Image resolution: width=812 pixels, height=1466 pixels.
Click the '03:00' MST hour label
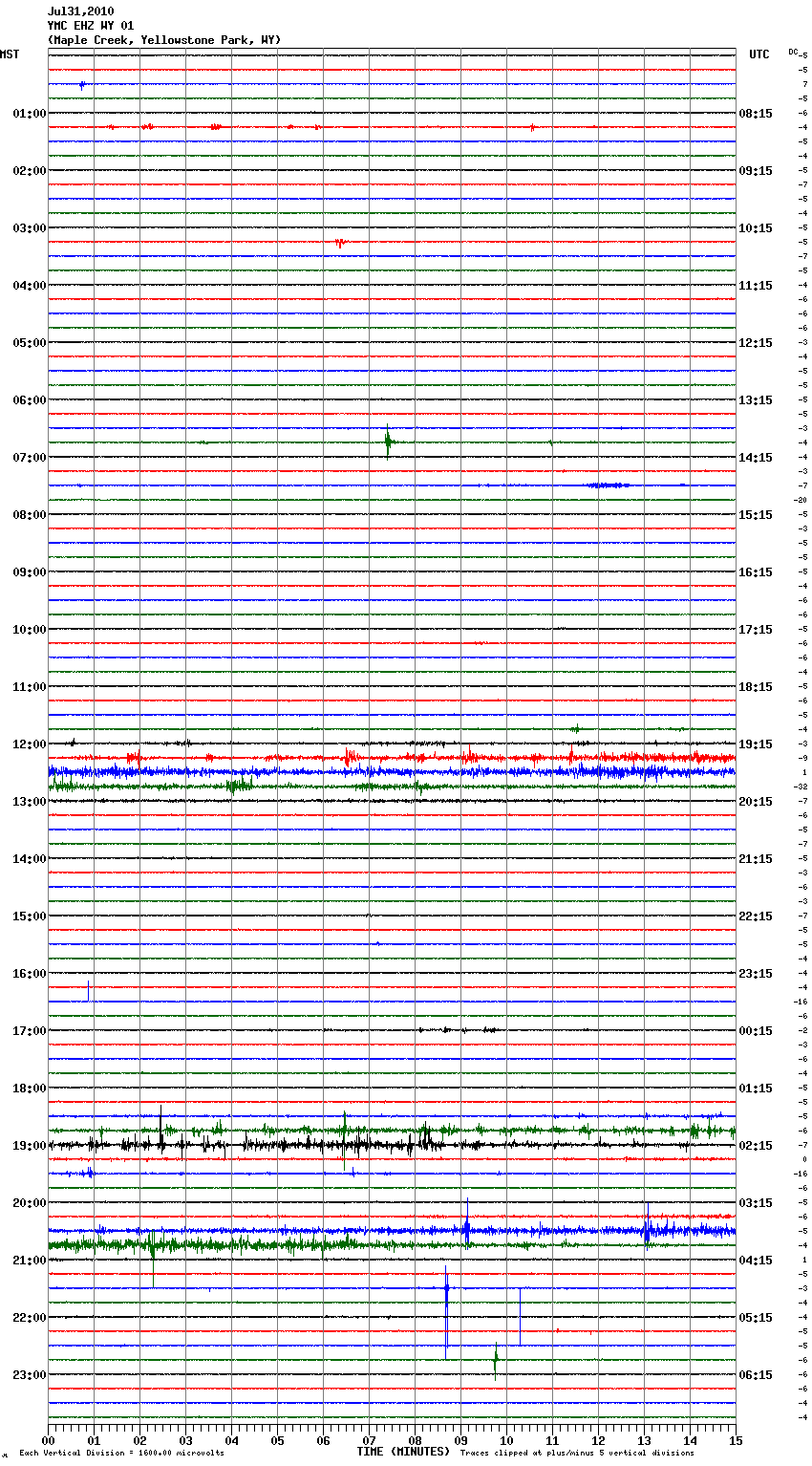30,228
